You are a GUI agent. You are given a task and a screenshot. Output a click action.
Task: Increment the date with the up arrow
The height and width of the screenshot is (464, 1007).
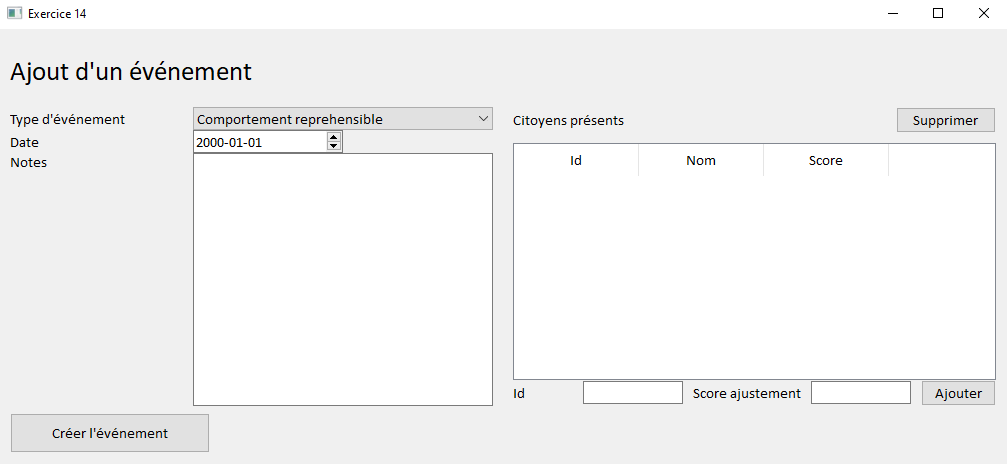[x=333, y=137]
